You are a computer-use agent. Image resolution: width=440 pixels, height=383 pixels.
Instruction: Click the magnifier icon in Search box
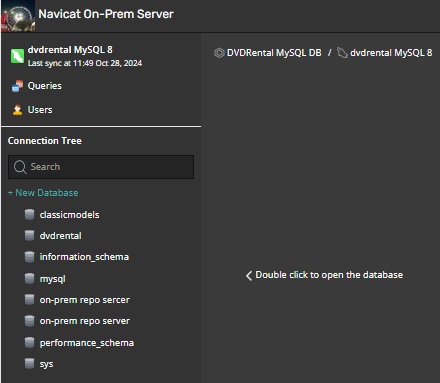20,167
